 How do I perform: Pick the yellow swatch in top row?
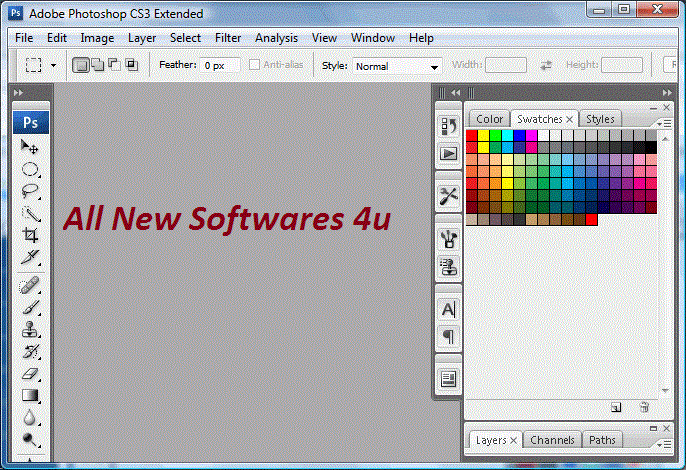point(483,135)
